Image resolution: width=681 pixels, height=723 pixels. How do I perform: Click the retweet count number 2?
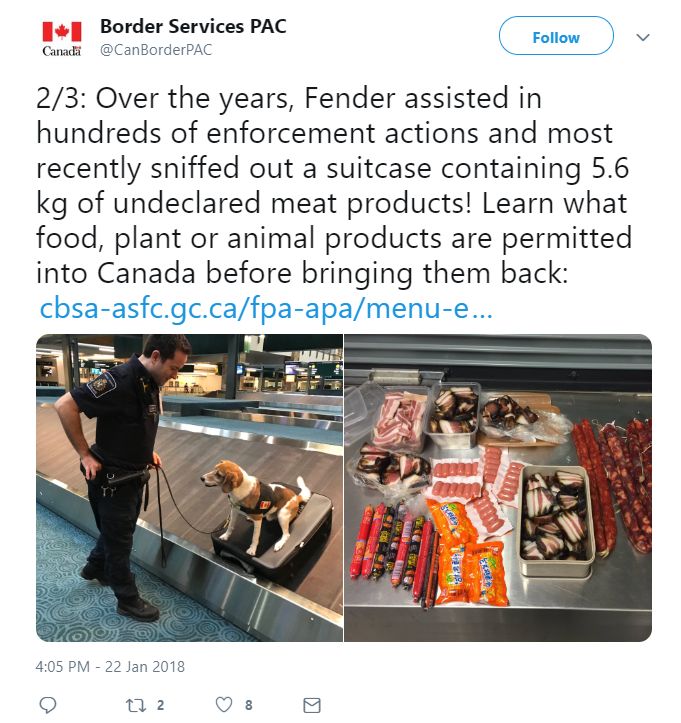tap(160, 705)
